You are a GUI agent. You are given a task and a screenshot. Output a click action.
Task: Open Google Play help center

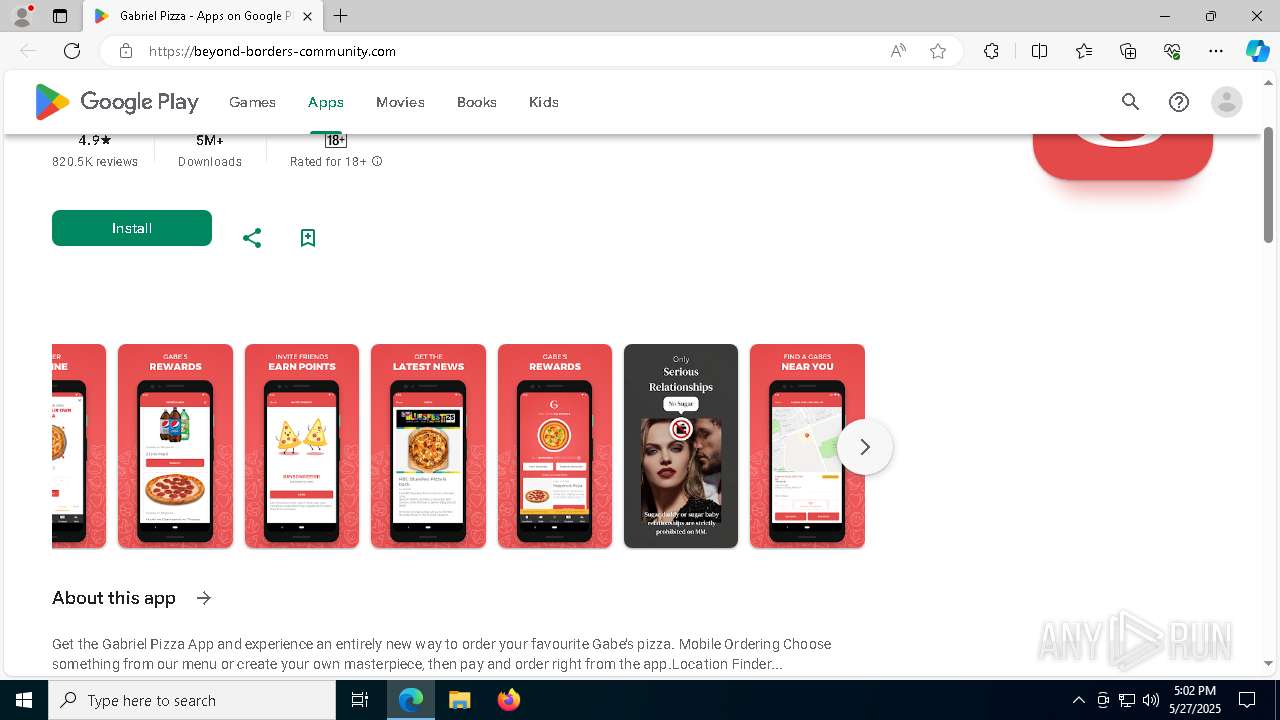pos(1179,102)
